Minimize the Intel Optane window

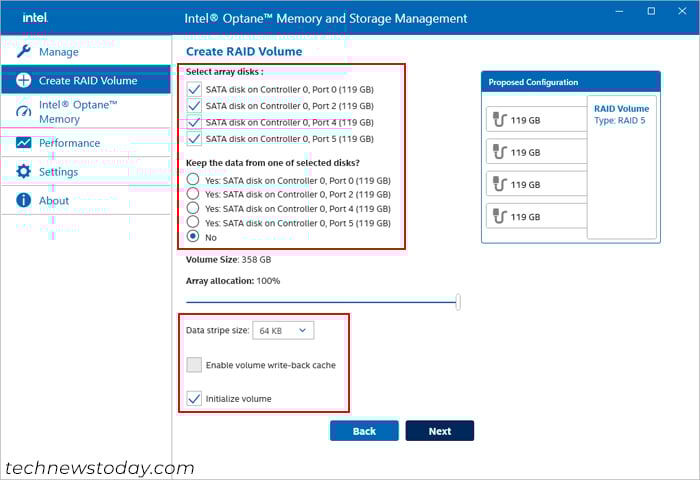[620, 11]
